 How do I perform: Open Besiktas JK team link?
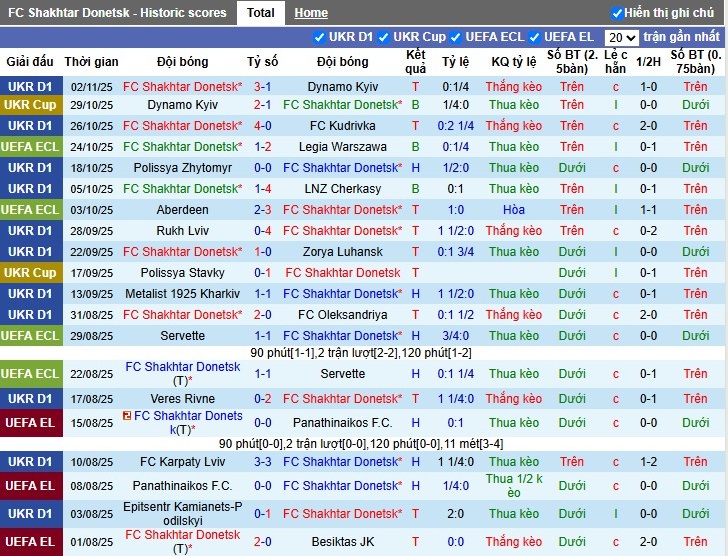coord(343,542)
